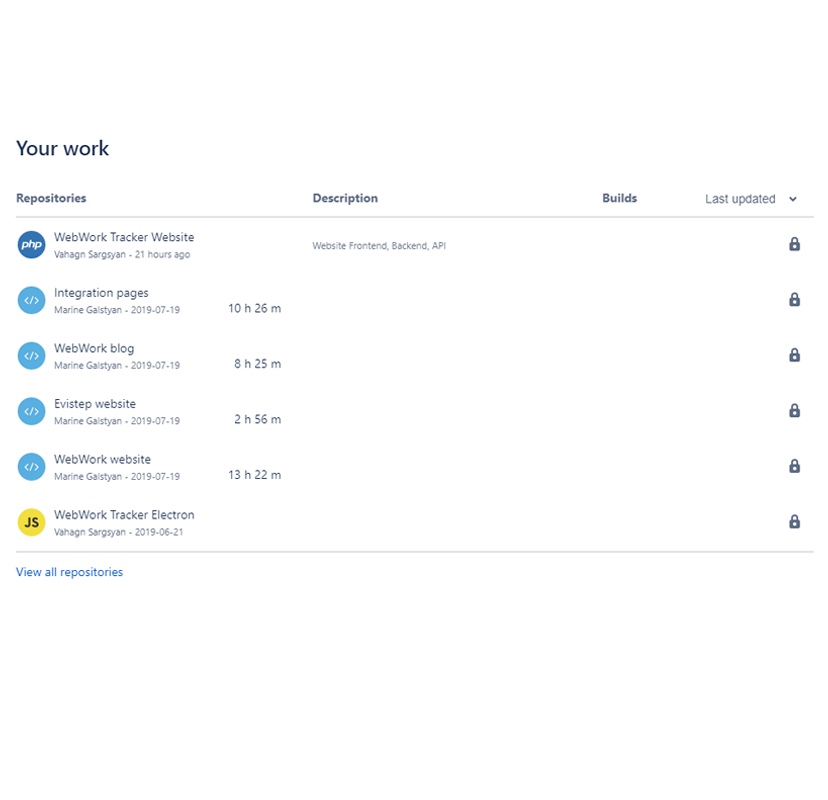The image size is (828, 800).
Task: Click the JS avatar for WebWork Tracker Electron
Action: tap(31, 522)
